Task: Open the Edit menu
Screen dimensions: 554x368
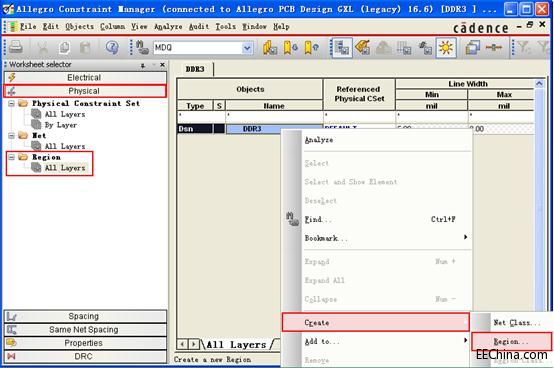Action: point(51,26)
